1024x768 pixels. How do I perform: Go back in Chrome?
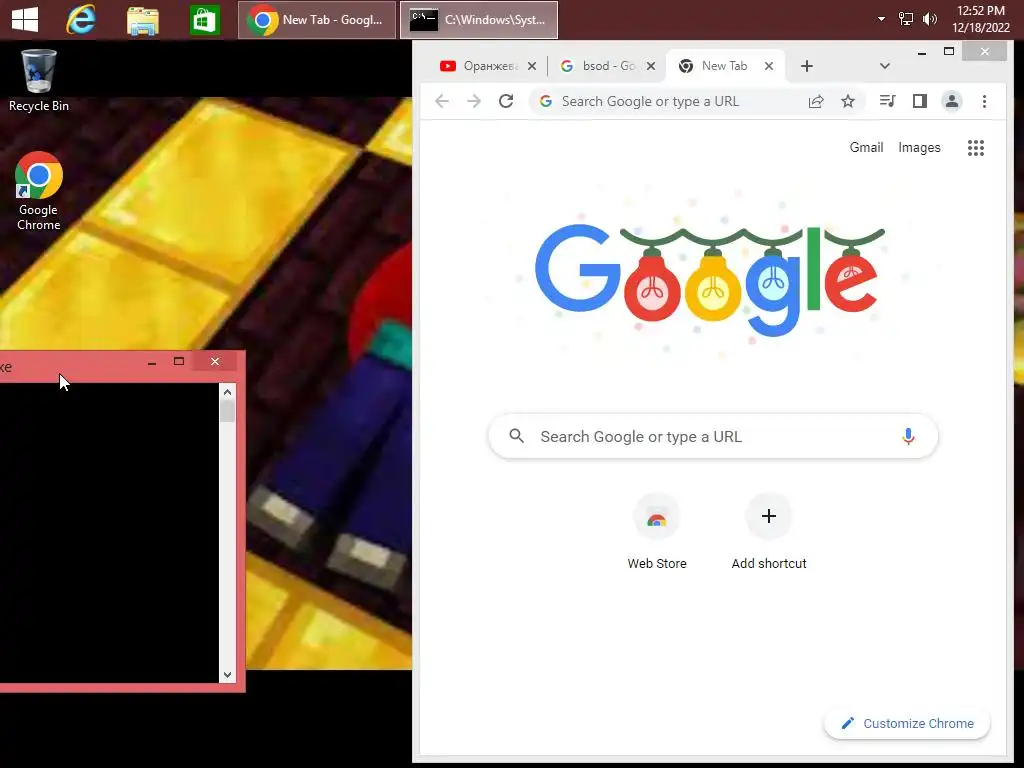442,101
